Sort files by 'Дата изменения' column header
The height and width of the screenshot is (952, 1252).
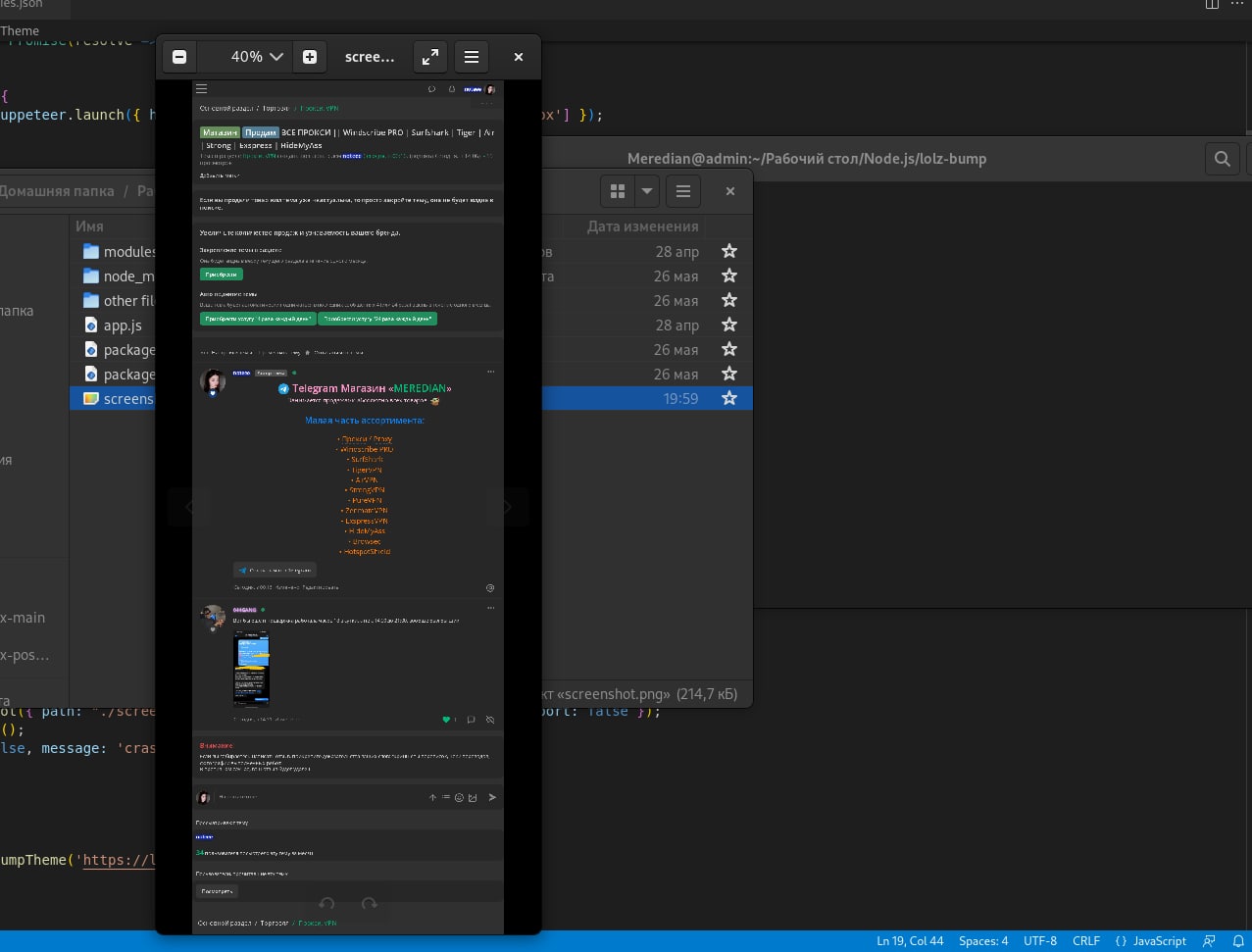coord(643,226)
